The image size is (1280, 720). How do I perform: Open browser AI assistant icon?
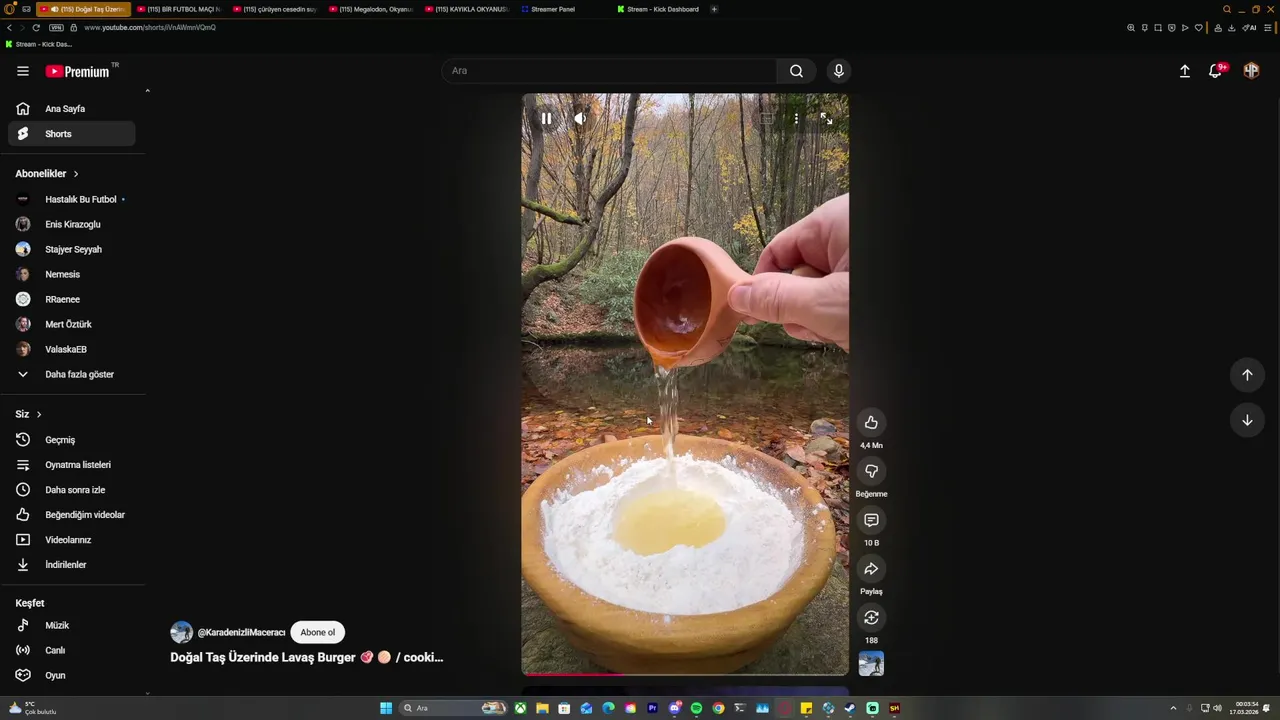1249,27
